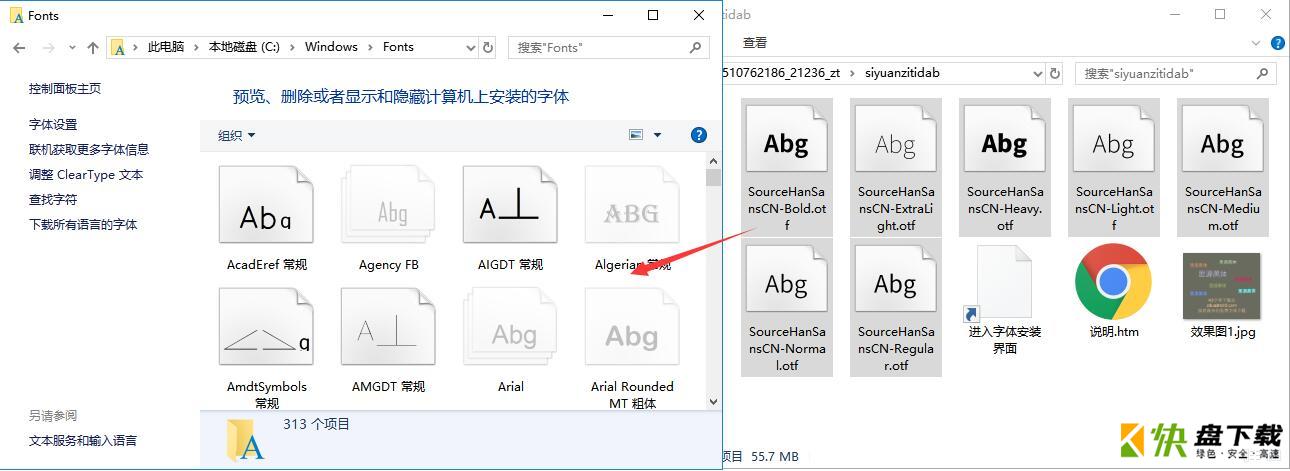1290x471 pixels.
Task: Click 此电脑 in the address breadcrumb
Action: pos(165,47)
